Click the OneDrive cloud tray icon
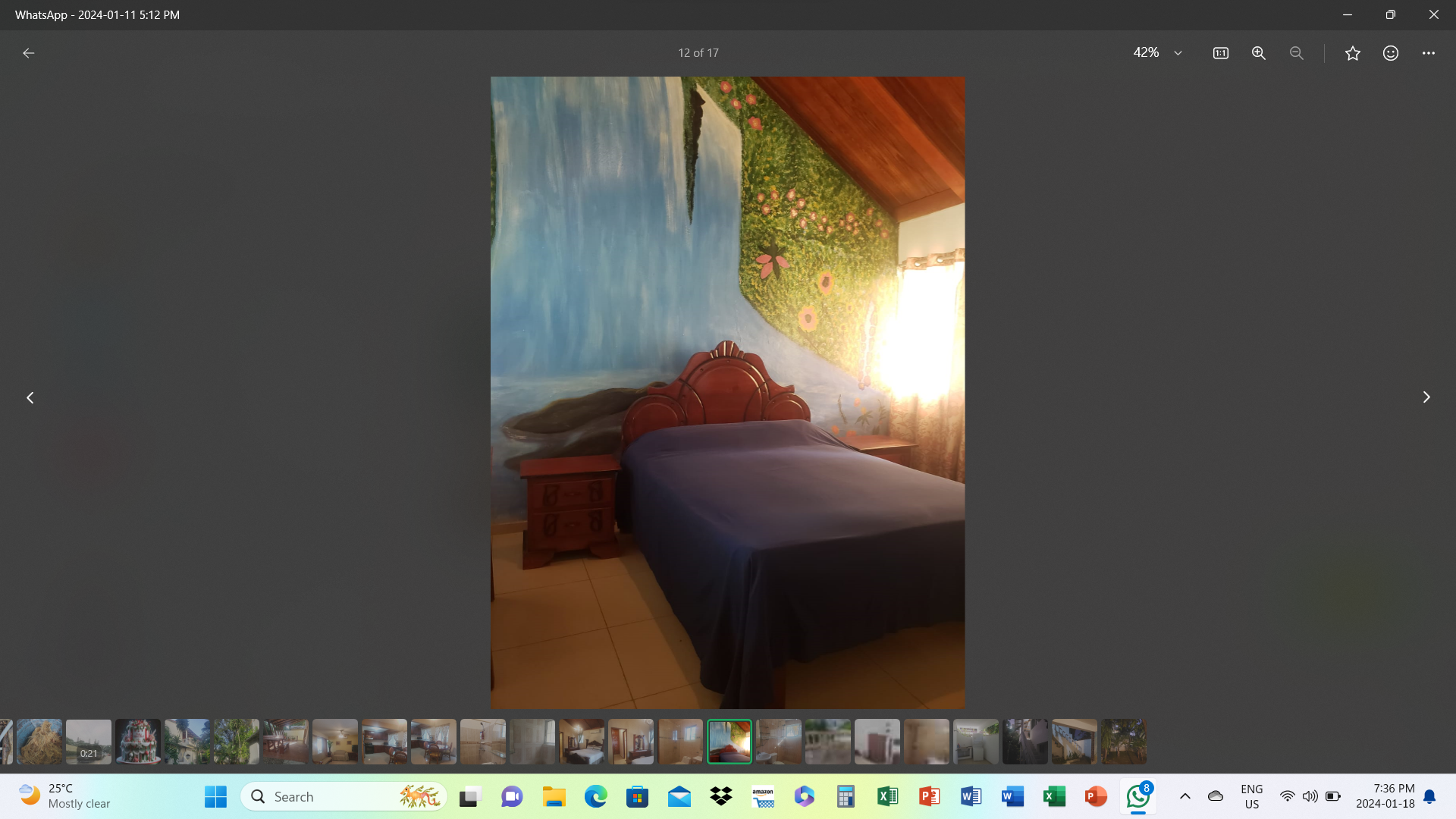This screenshot has height=819, width=1456. click(1216, 796)
